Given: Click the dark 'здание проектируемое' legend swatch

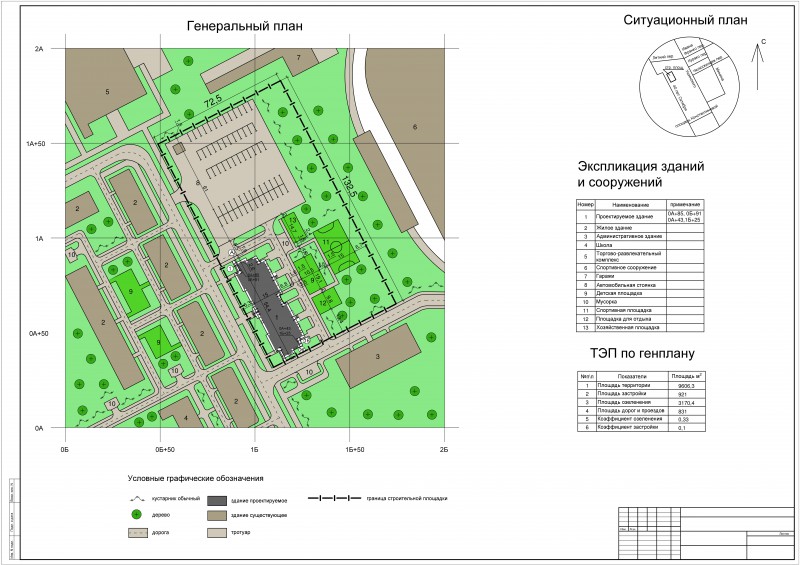Looking at the screenshot, I should (x=217, y=500).
